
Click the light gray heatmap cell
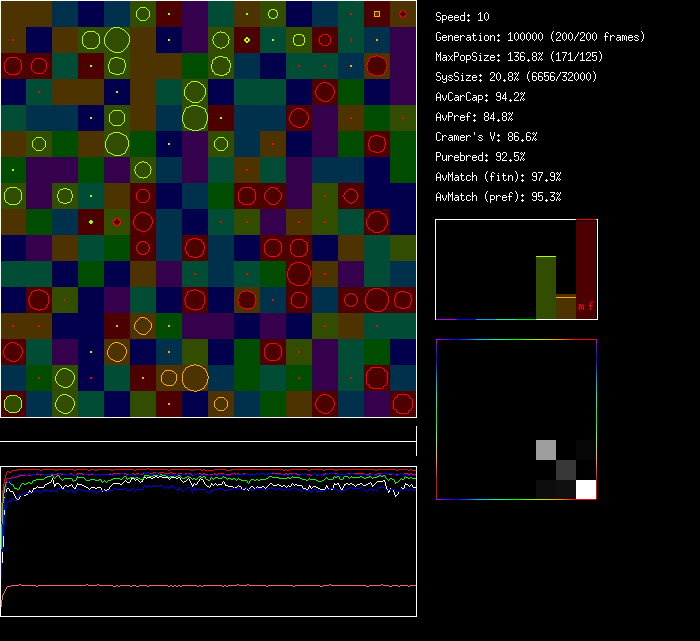pos(545,450)
